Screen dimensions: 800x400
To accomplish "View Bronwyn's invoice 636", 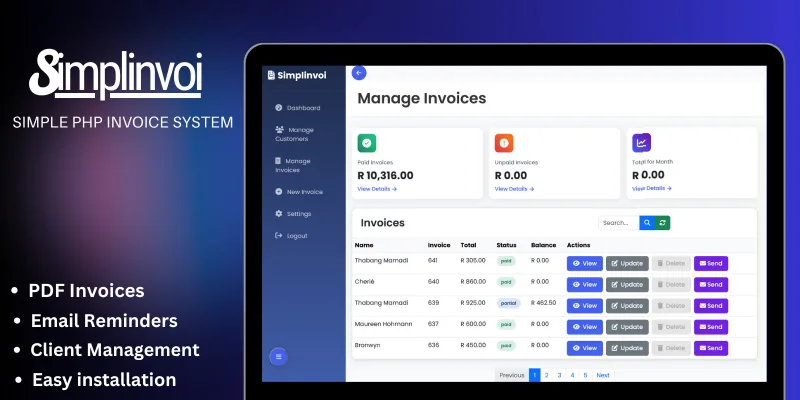I will pyautogui.click(x=585, y=348).
